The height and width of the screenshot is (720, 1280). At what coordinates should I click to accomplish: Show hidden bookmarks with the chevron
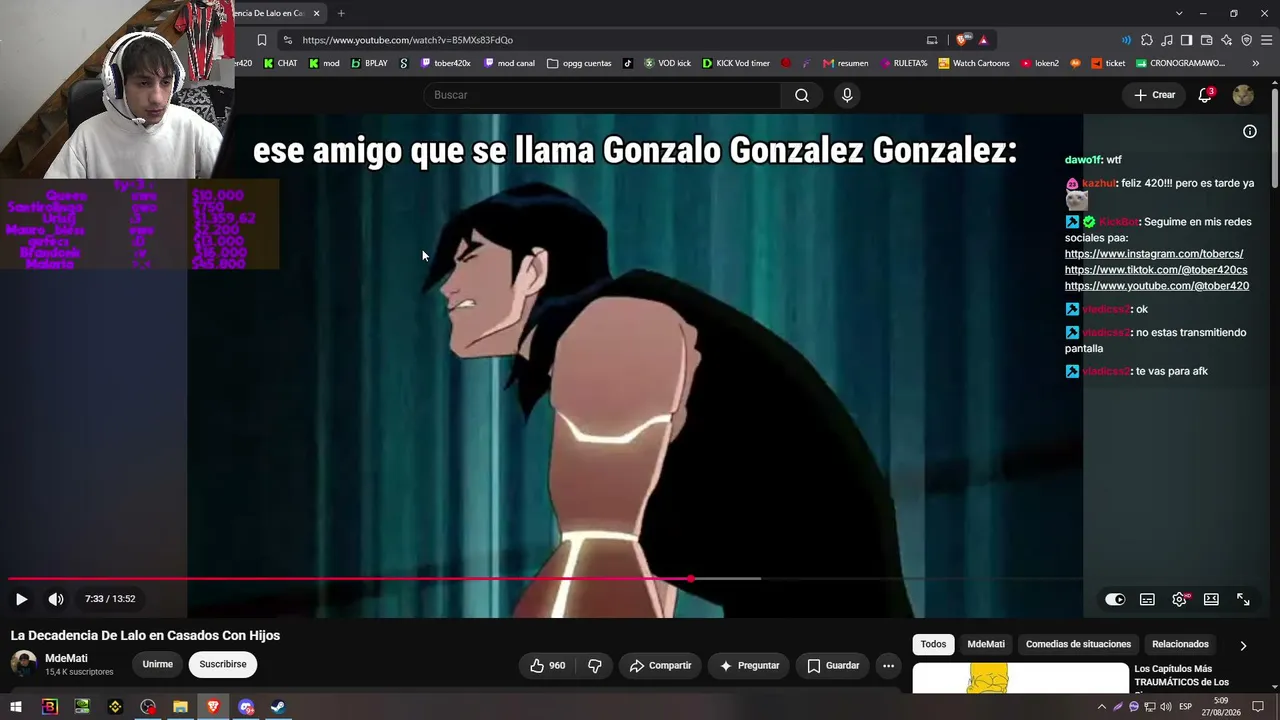1256,63
